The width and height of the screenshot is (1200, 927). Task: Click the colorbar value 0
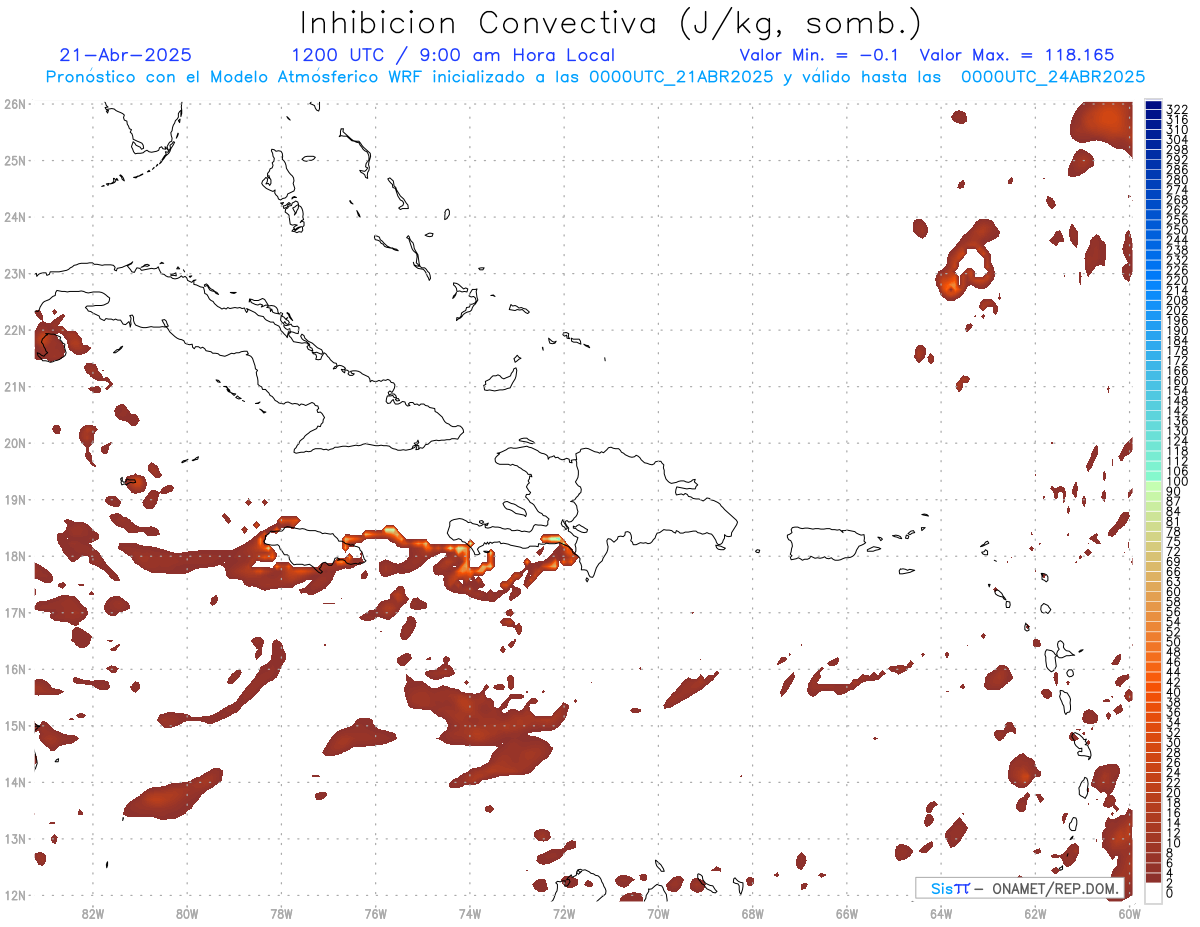tap(1170, 894)
